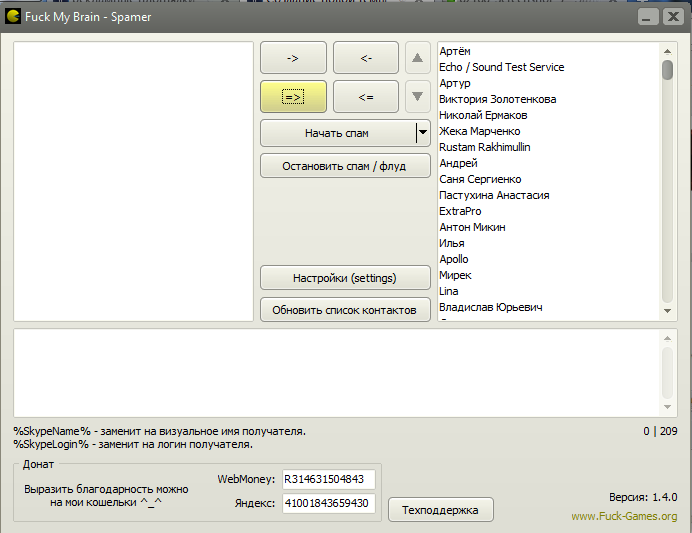Select contact 'Артур'
The height and width of the screenshot is (533, 692).
pos(455,83)
